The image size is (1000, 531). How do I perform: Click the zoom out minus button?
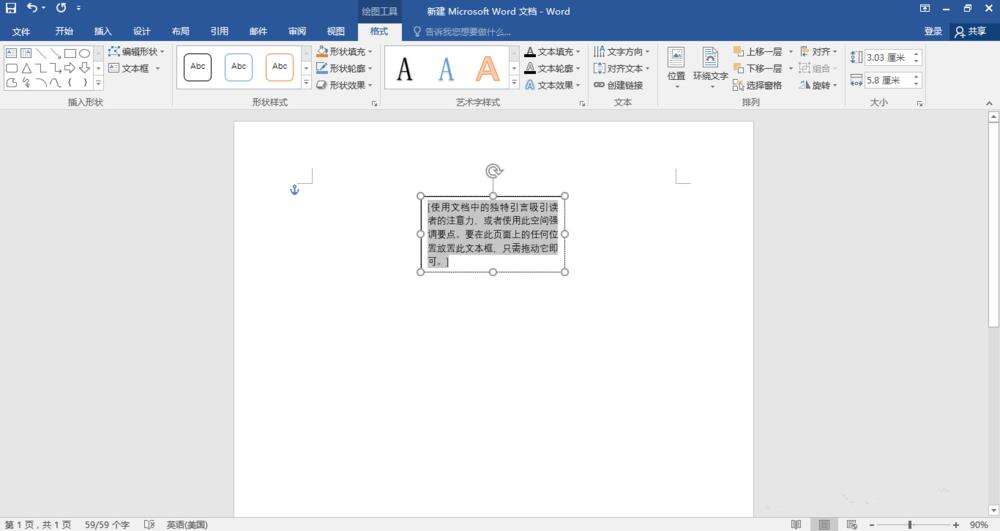coord(872,525)
